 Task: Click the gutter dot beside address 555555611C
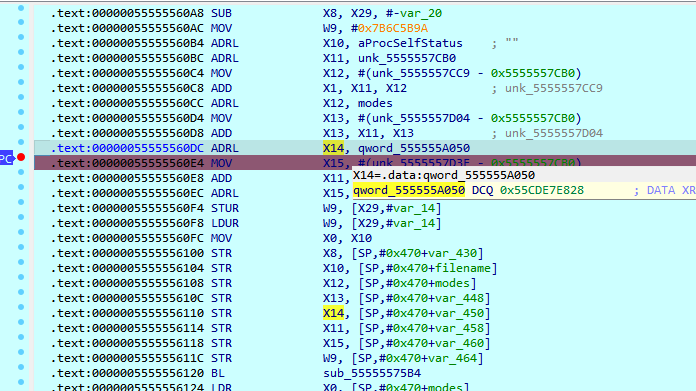(x=21, y=352)
